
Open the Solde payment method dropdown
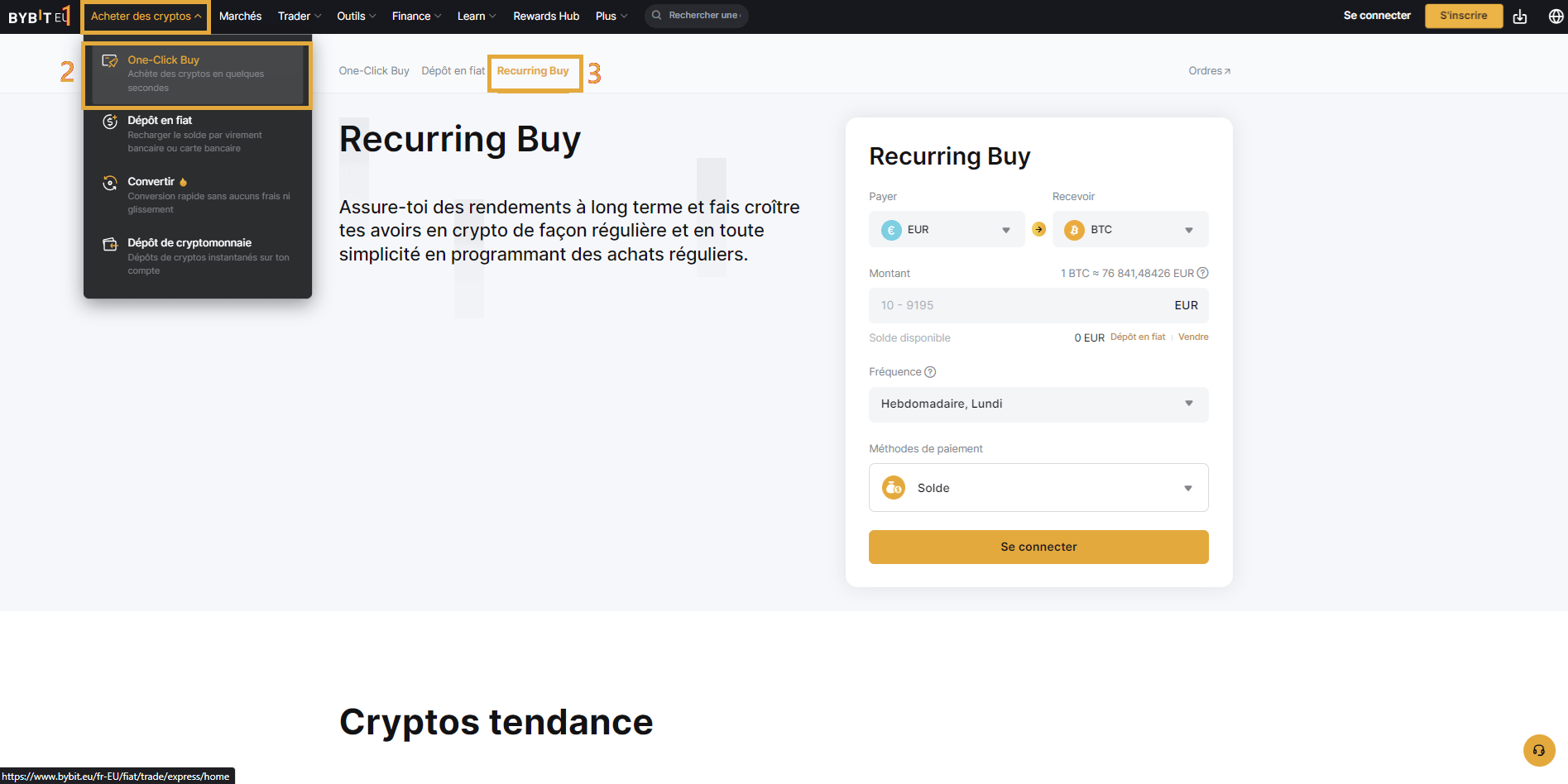1188,487
